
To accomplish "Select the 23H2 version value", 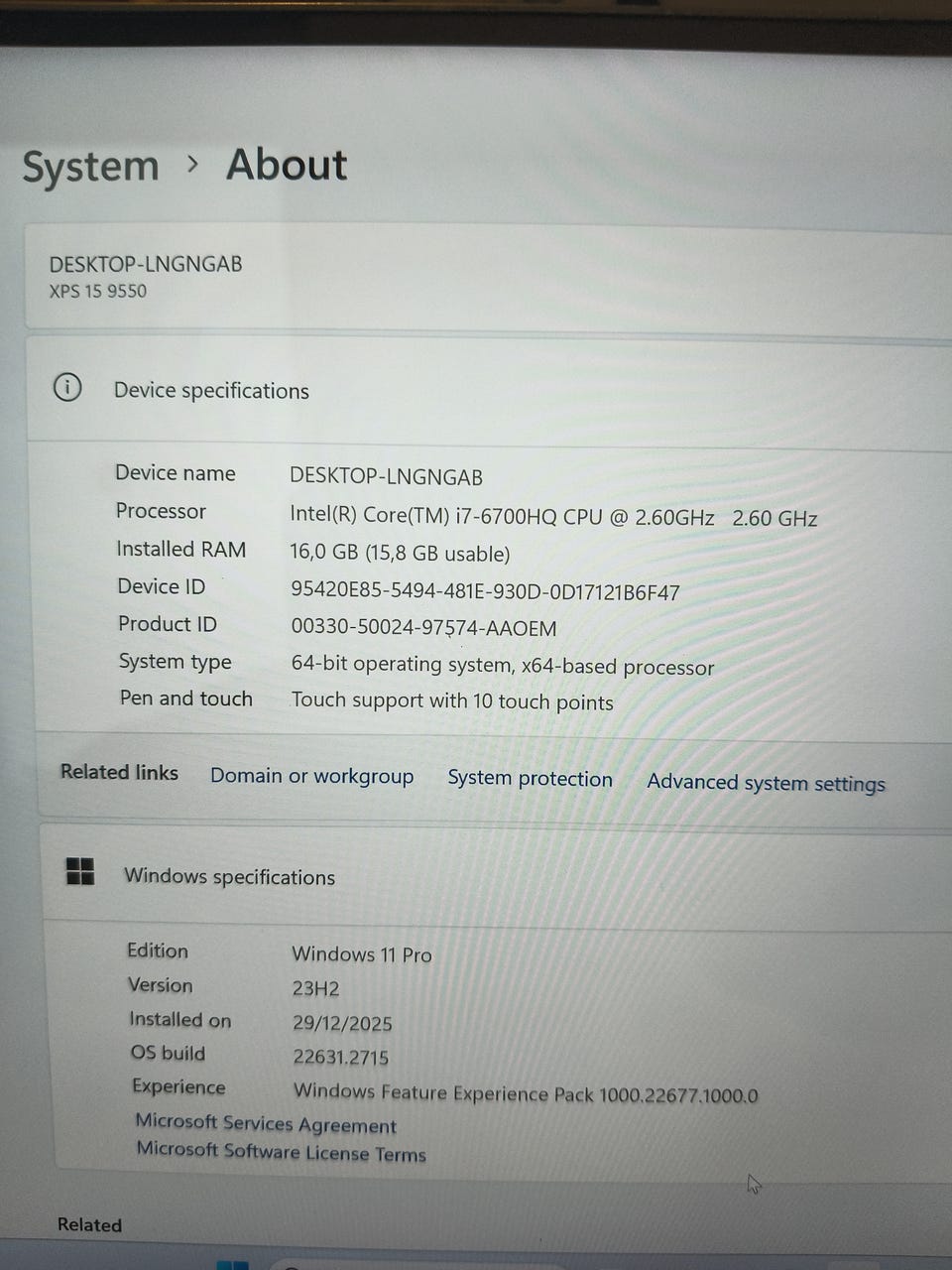I will [x=315, y=988].
